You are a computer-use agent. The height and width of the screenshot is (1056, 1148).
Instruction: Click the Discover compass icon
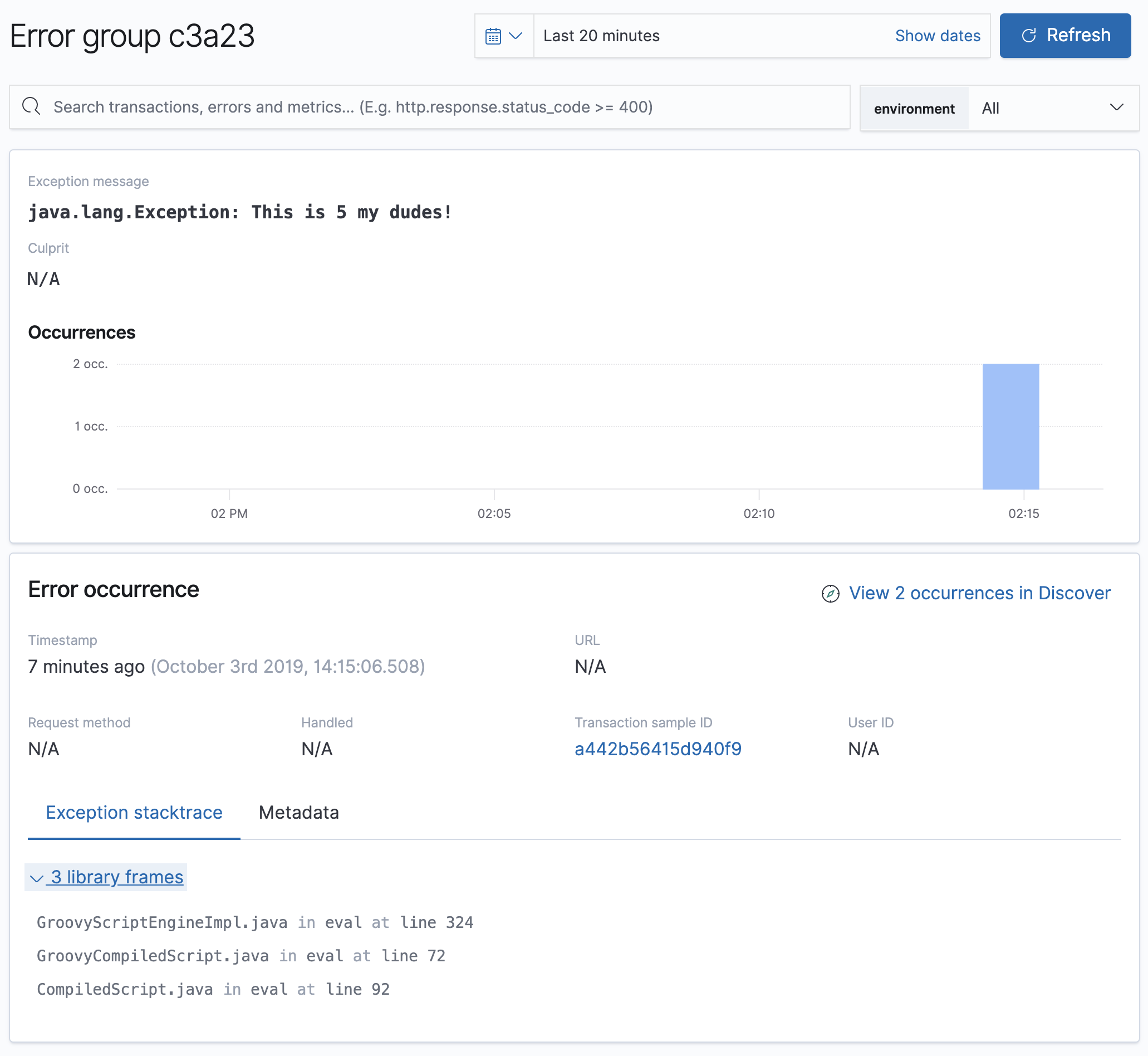pos(830,594)
